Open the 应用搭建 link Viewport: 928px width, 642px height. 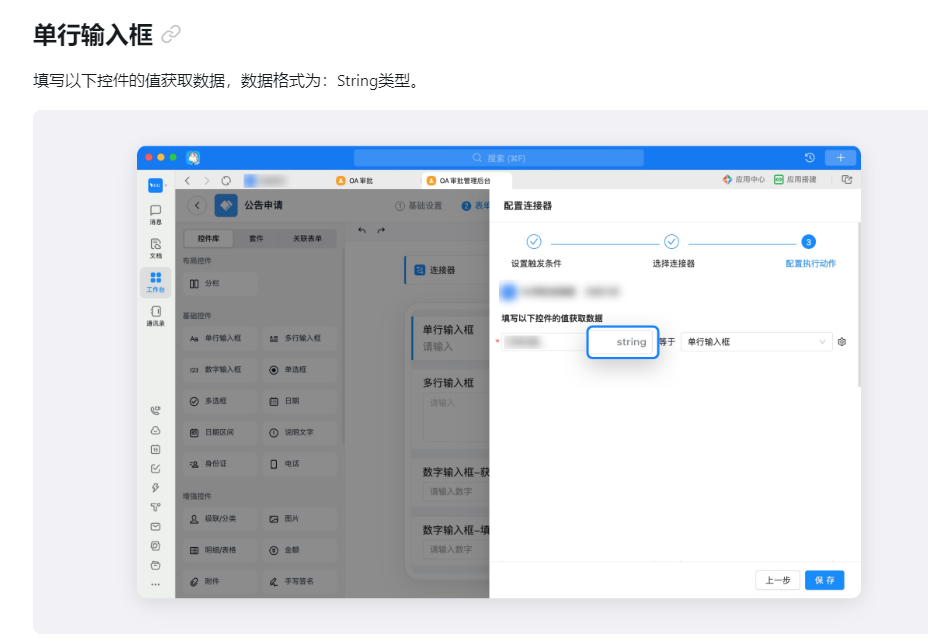point(795,179)
